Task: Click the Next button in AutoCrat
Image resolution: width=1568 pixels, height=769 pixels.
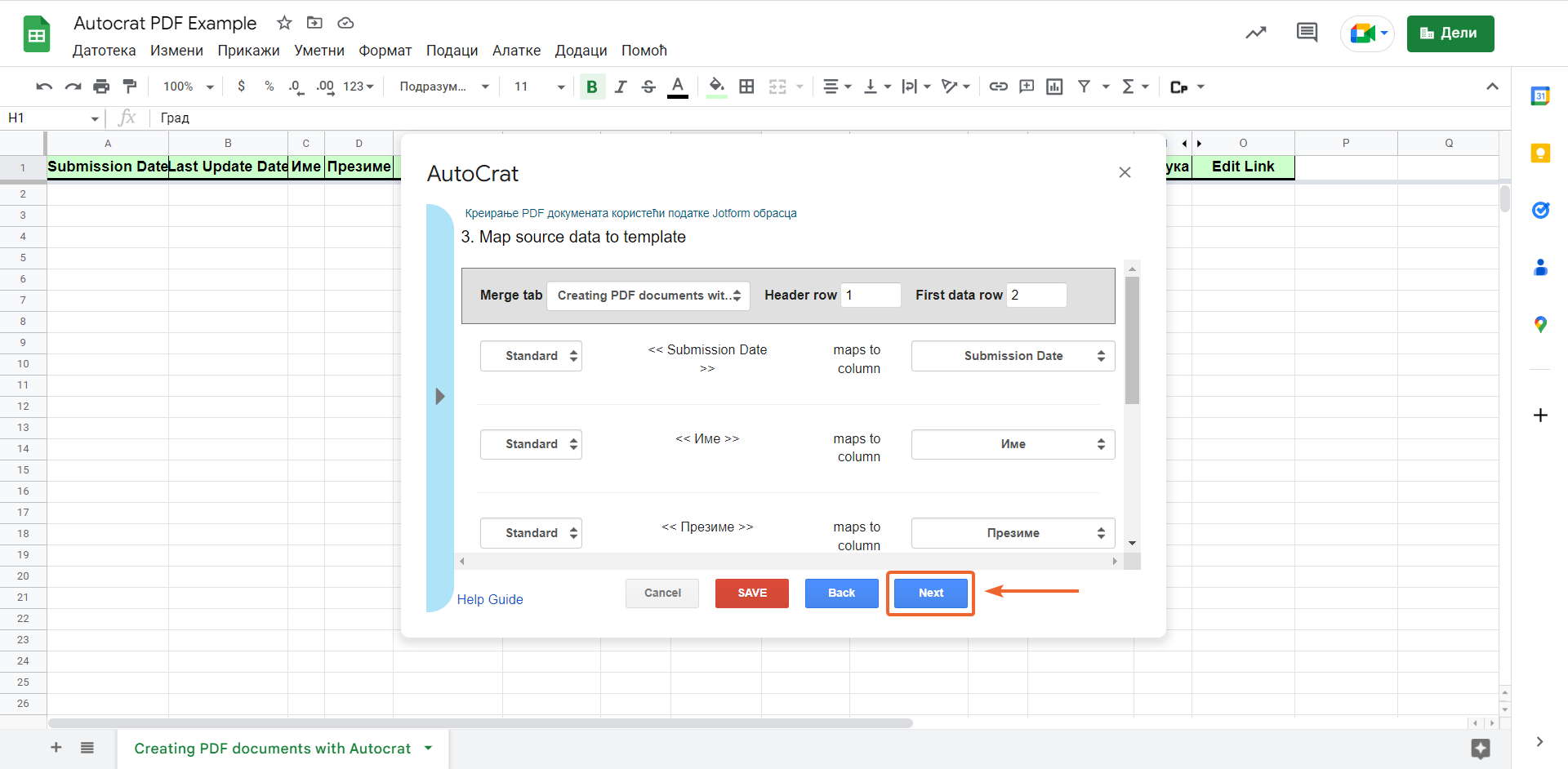Action: [930, 593]
